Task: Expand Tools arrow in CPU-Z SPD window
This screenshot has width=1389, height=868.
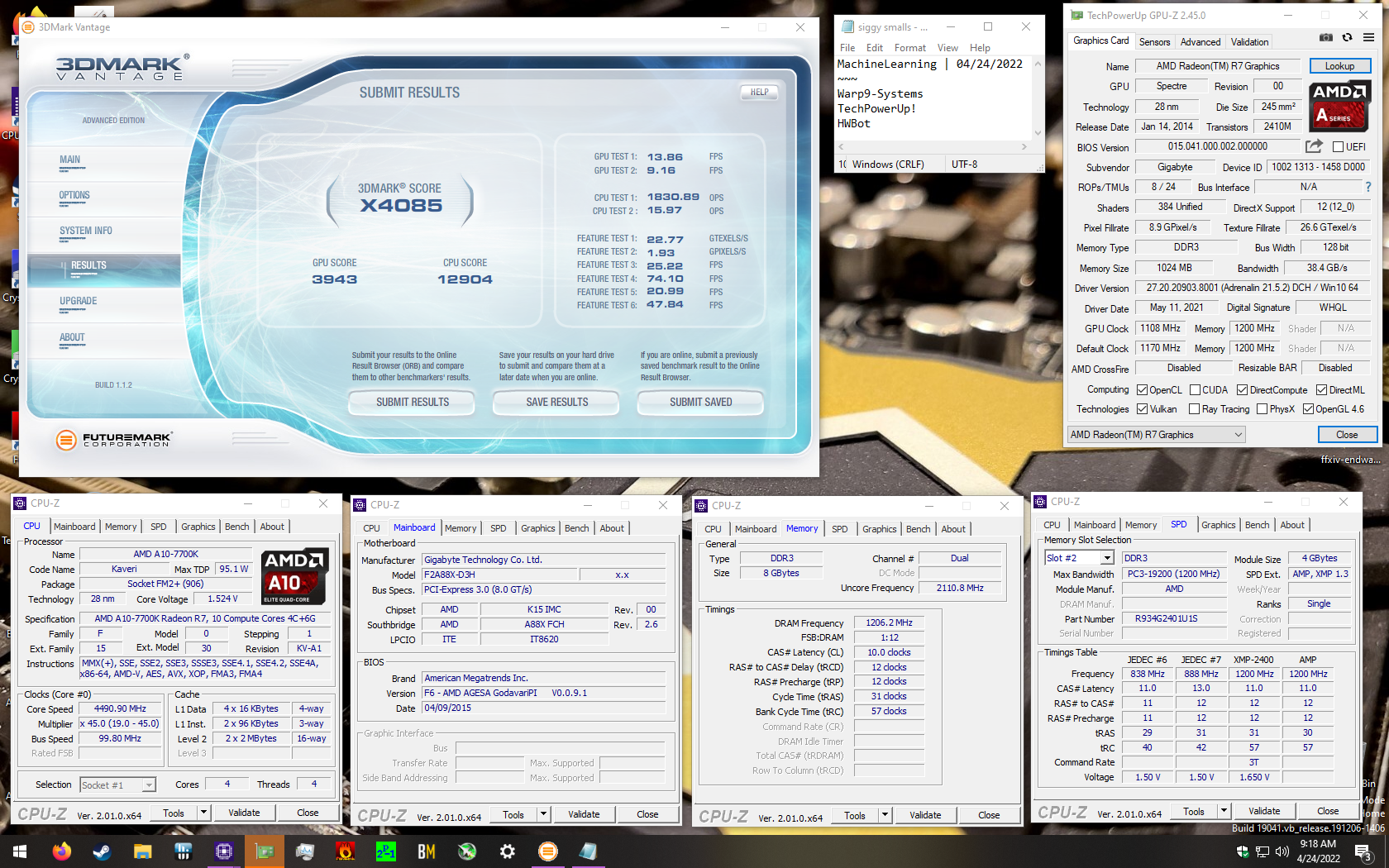Action: (x=1224, y=812)
